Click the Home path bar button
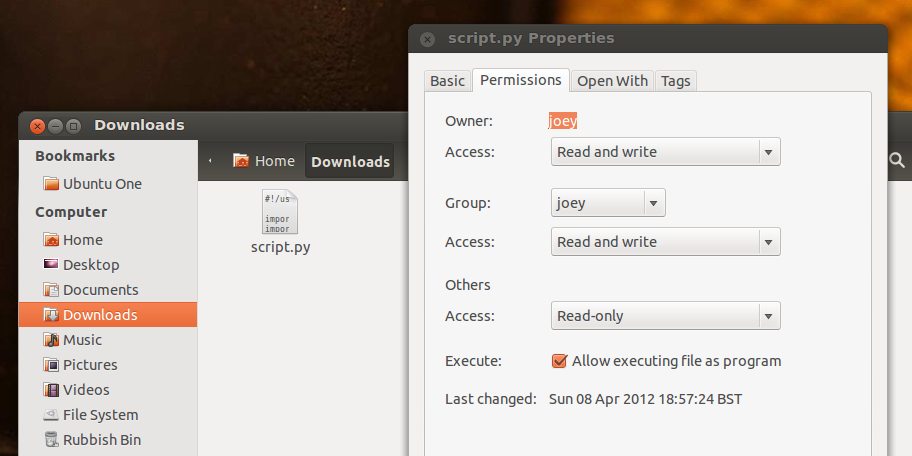 pyautogui.click(x=263, y=161)
